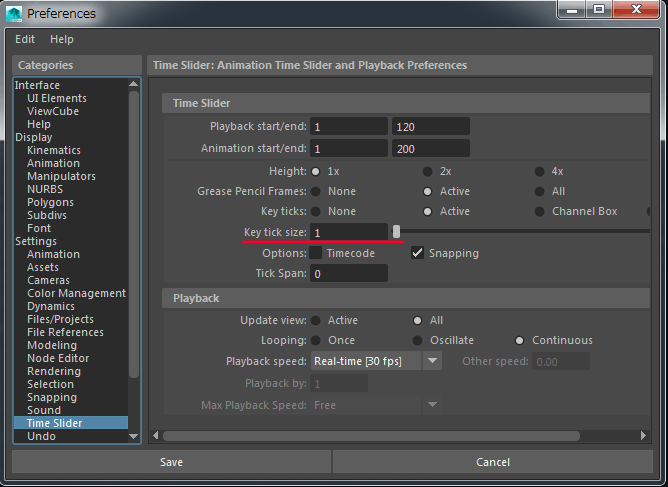Set Key ticks to Channel Box
The width and height of the screenshot is (668, 487).
540,211
